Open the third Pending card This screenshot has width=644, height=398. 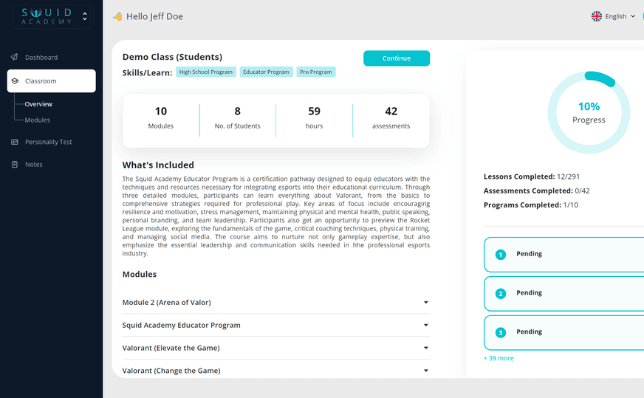pos(564,333)
